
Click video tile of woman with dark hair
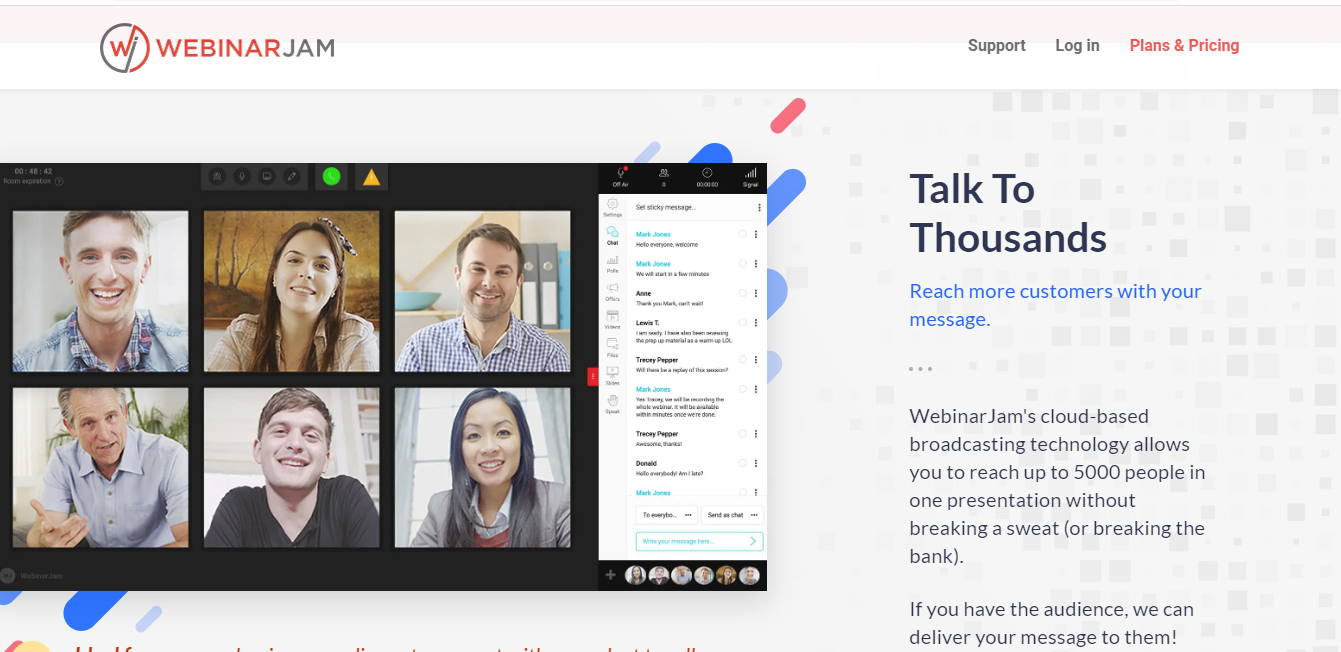click(483, 467)
